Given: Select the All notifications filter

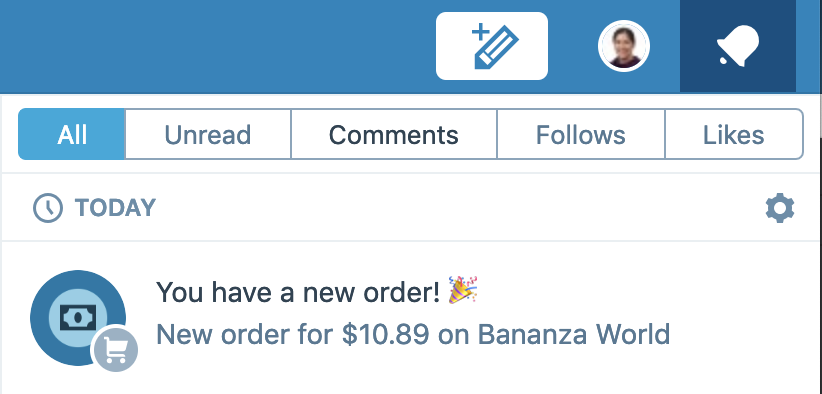Looking at the screenshot, I should pos(72,134).
